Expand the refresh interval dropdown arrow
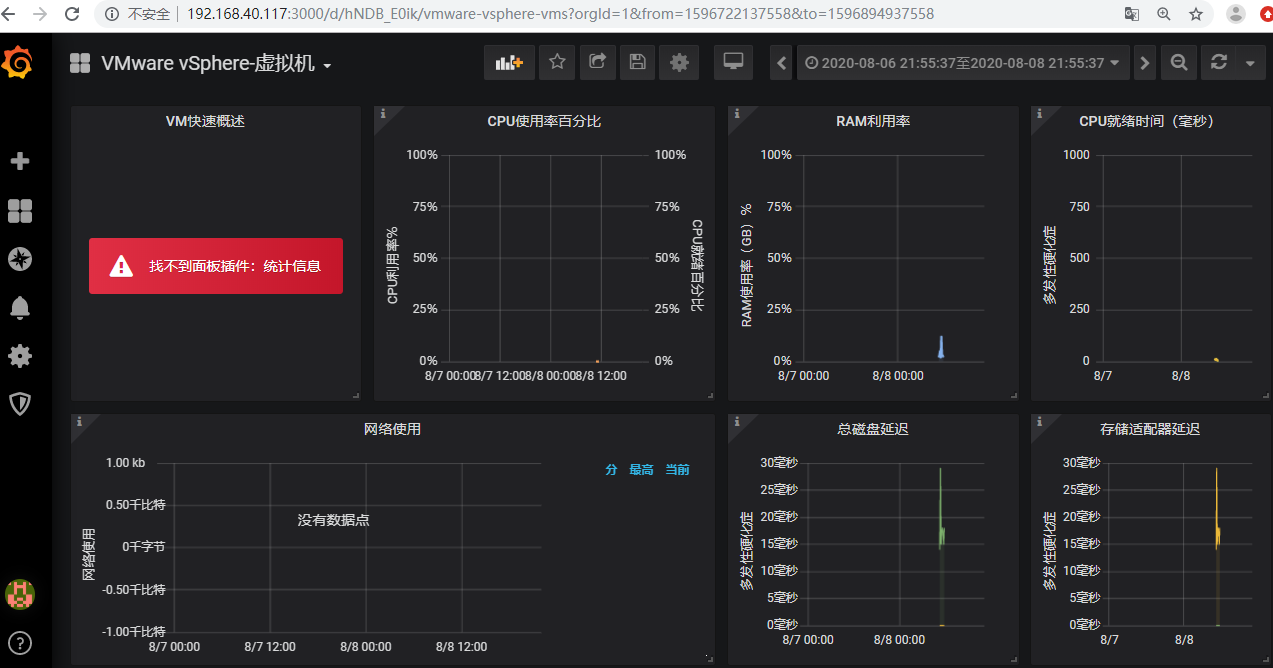The height and width of the screenshot is (668, 1273). click(1250, 62)
